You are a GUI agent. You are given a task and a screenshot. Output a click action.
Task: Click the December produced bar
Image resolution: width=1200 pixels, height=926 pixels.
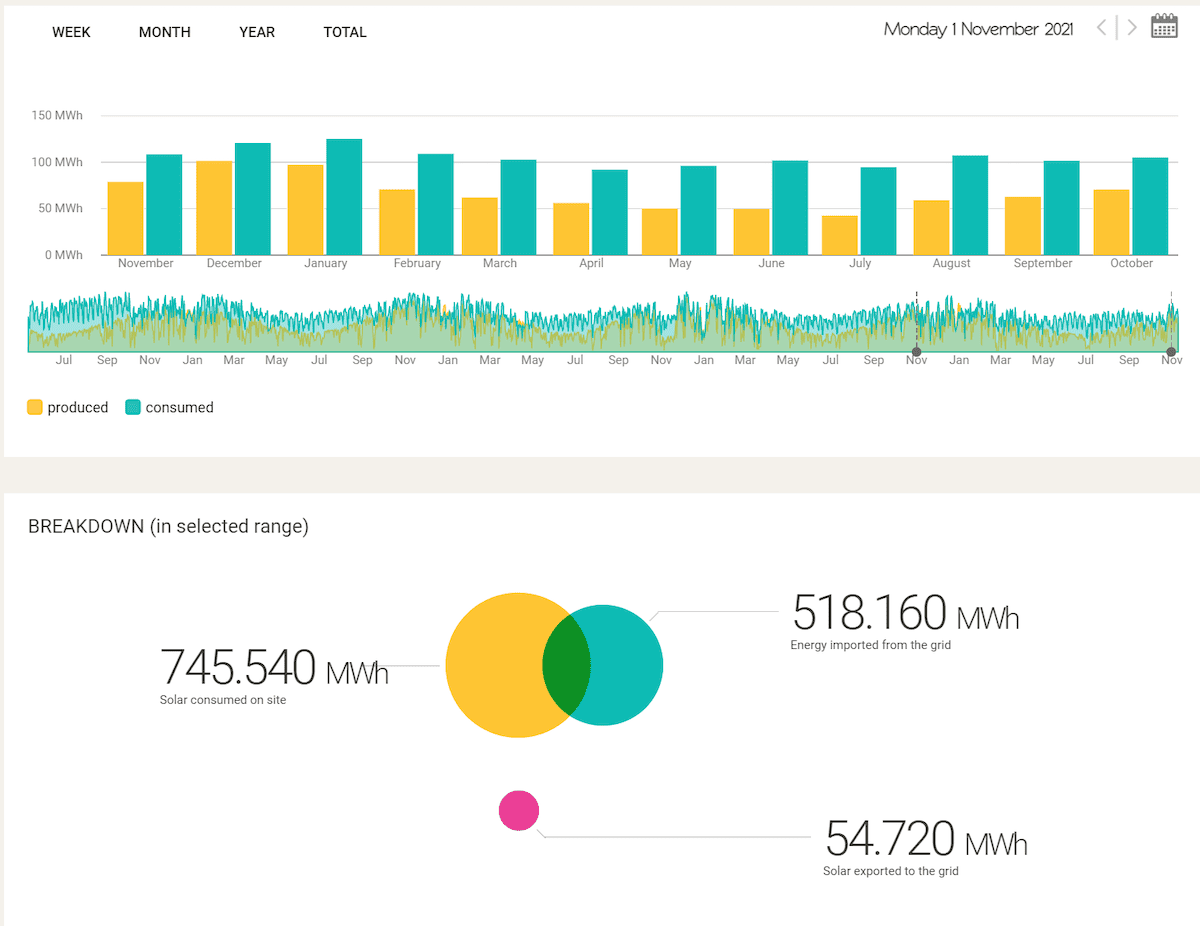[214, 208]
